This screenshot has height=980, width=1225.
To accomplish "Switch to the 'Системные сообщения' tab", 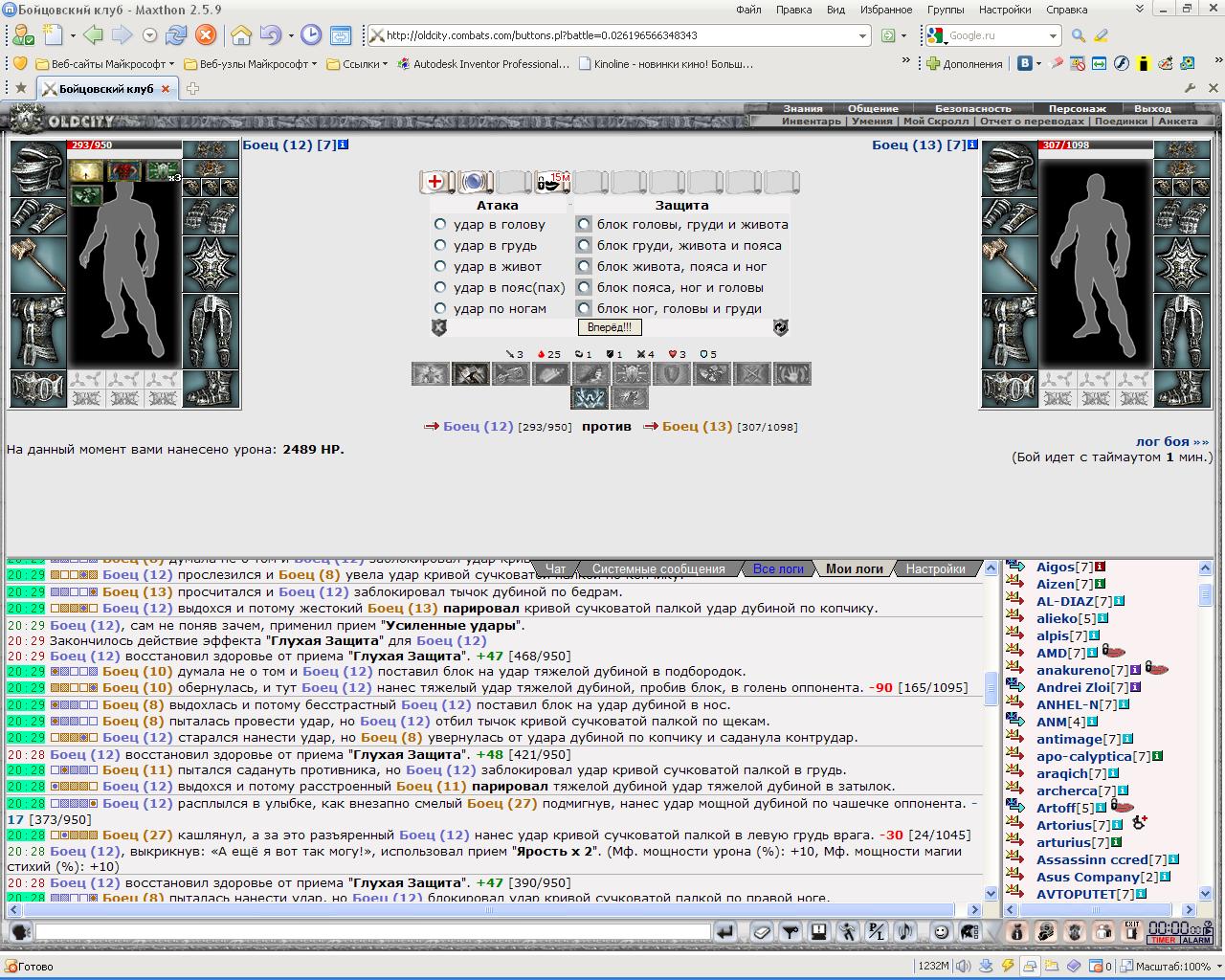I will [658, 568].
